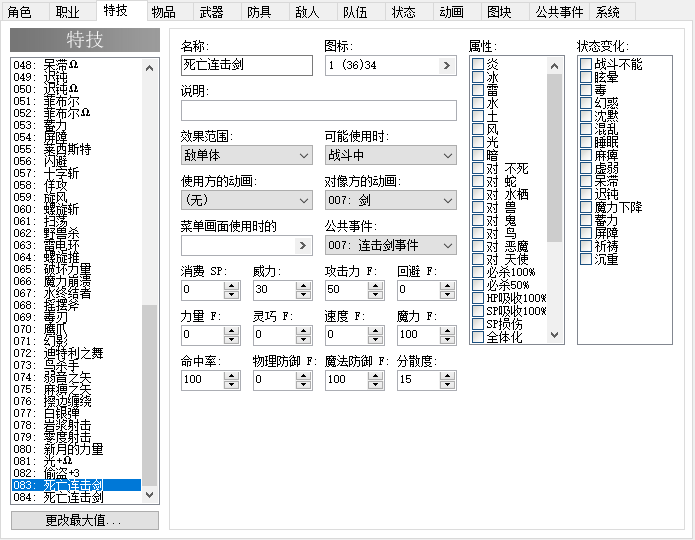
Task: Toggle the 全体化 attribute checkbox
Action: click(478, 337)
